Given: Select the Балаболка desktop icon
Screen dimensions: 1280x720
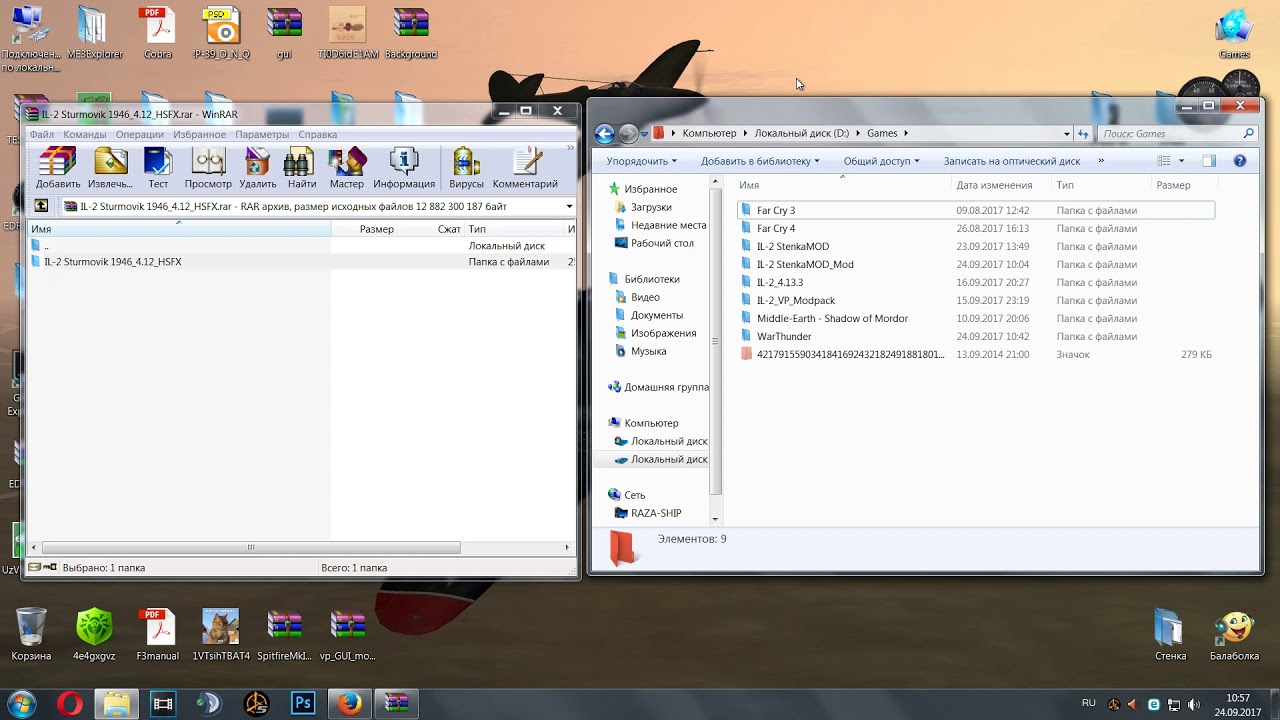Looking at the screenshot, I should [x=1234, y=636].
